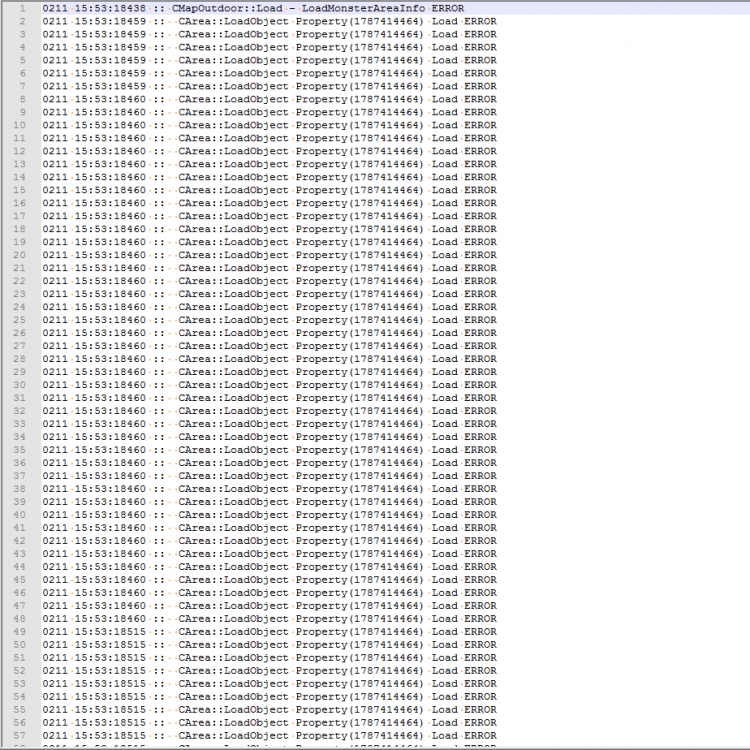Click line number 30 in the gutter
The height and width of the screenshot is (750, 750).
(x=20, y=385)
